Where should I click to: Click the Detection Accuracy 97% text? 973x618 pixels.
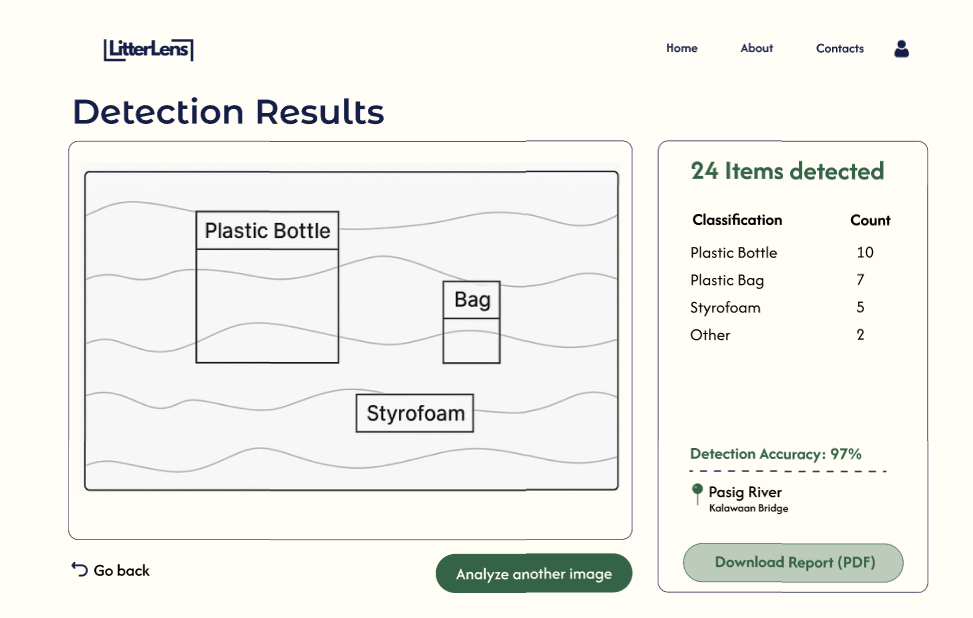click(x=776, y=454)
